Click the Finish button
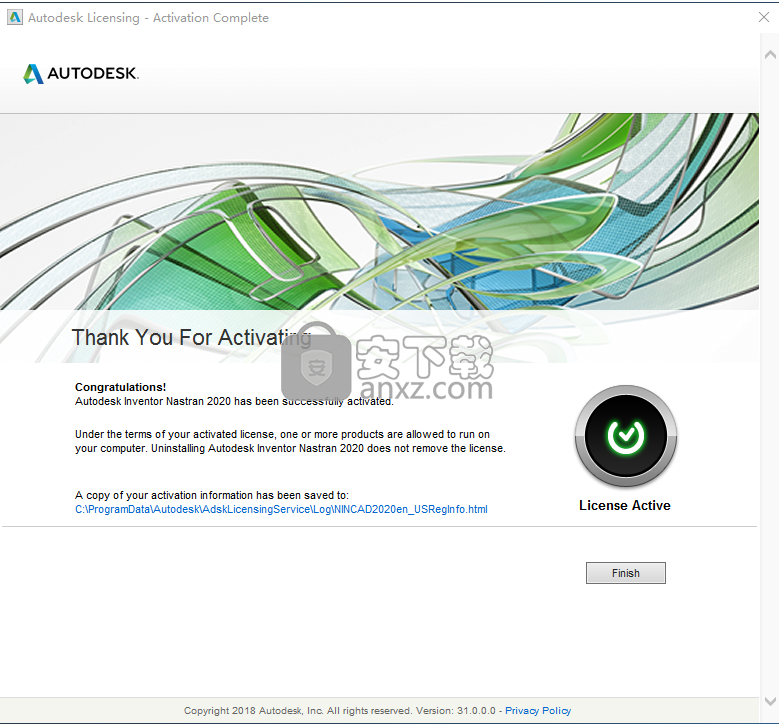Viewport: 779px width, 726px height. click(x=625, y=573)
